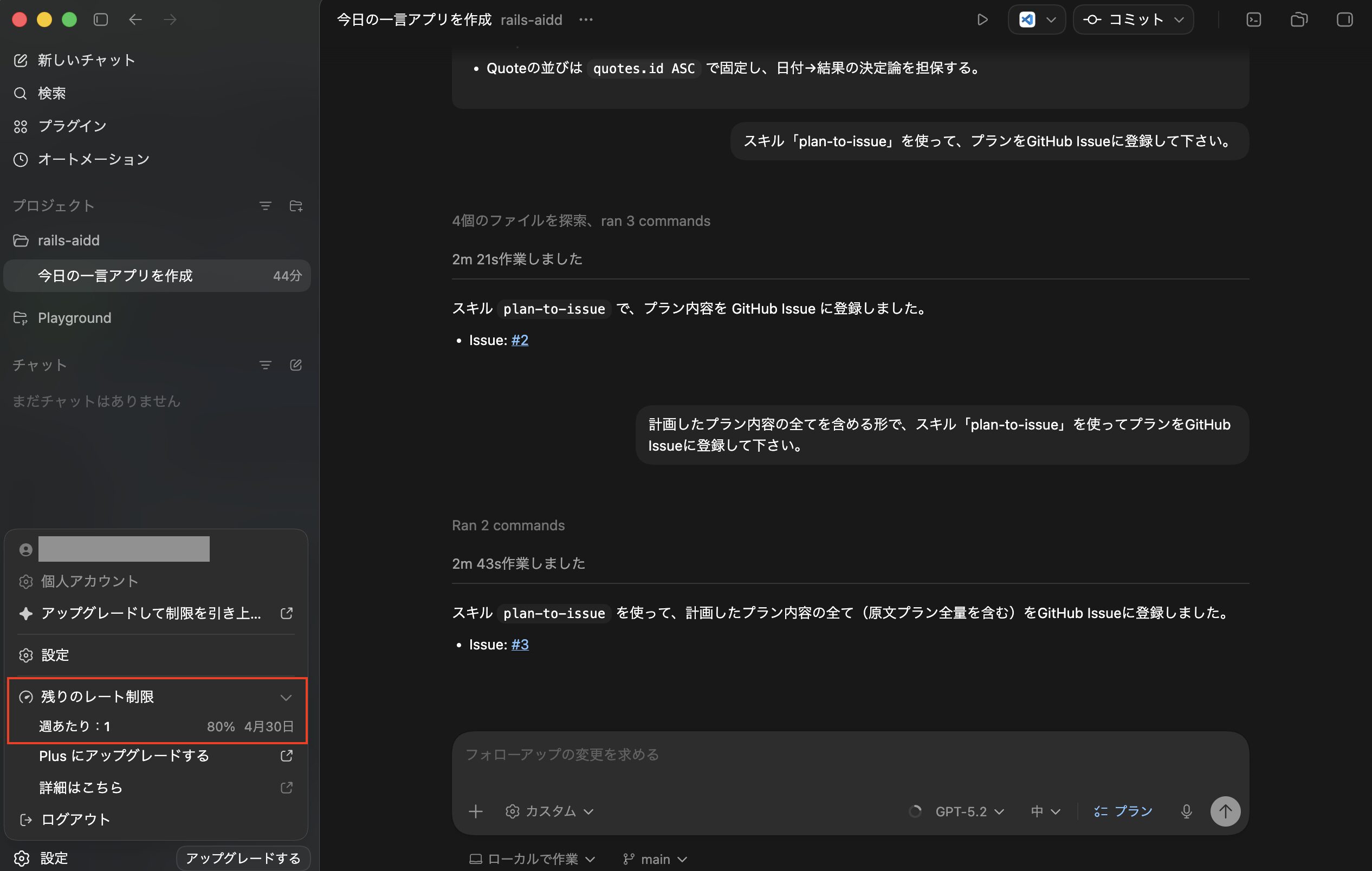Click add new project folder icon
This screenshot has width=1372, height=871.
(x=296, y=206)
